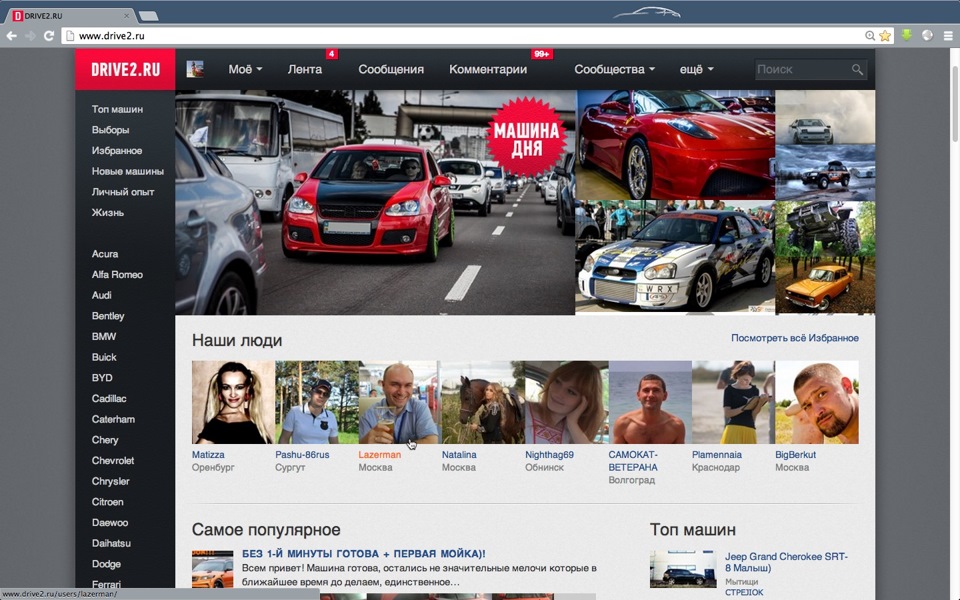Select Daewoo brand

tap(110, 522)
